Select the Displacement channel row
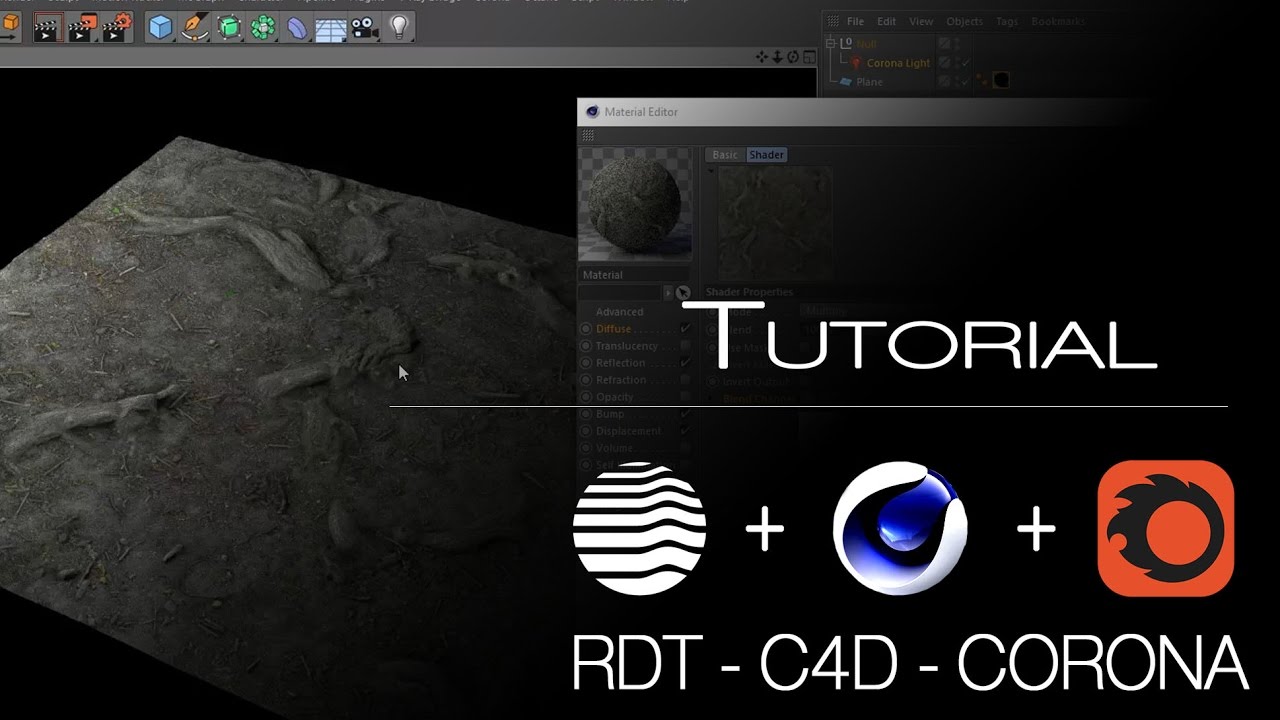This screenshot has width=1280, height=720. pyautogui.click(x=636, y=431)
